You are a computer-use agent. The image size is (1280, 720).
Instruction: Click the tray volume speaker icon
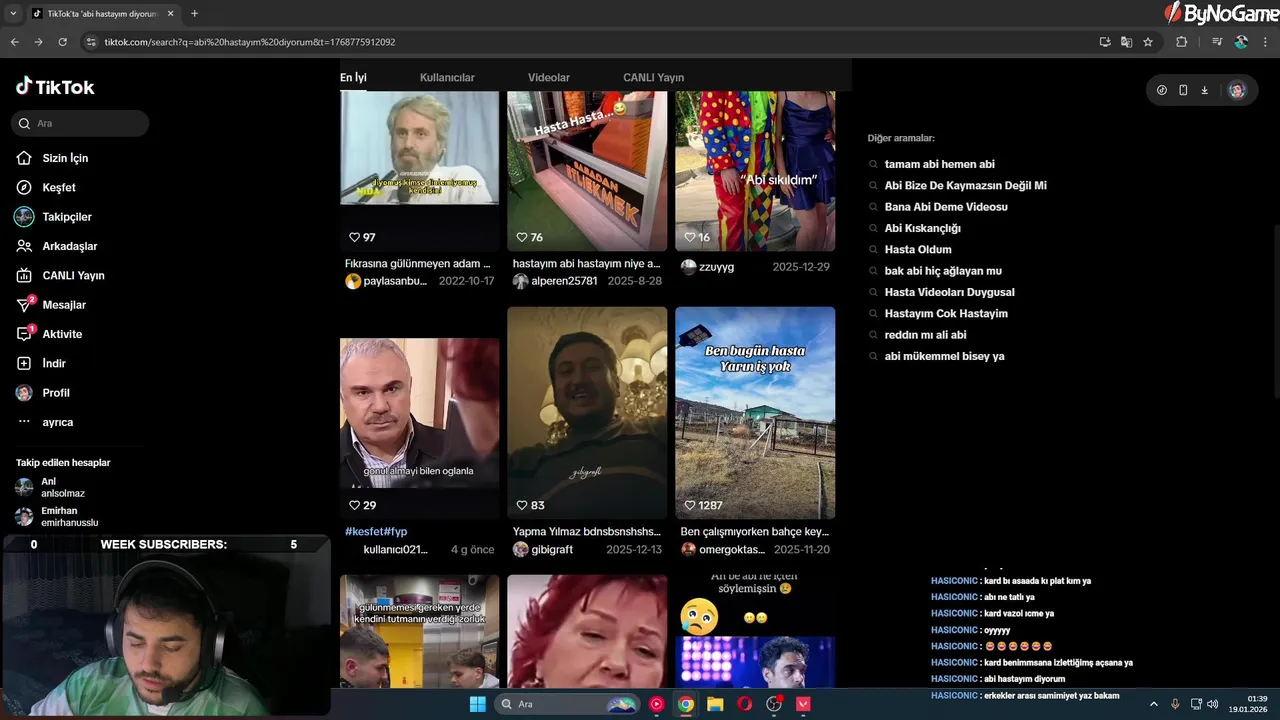(x=1212, y=704)
